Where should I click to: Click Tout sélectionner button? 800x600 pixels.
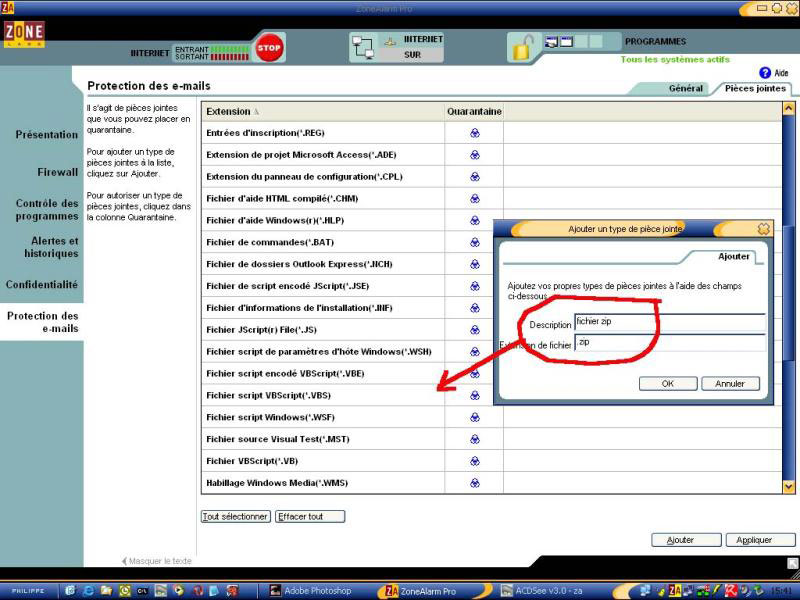tap(236, 517)
